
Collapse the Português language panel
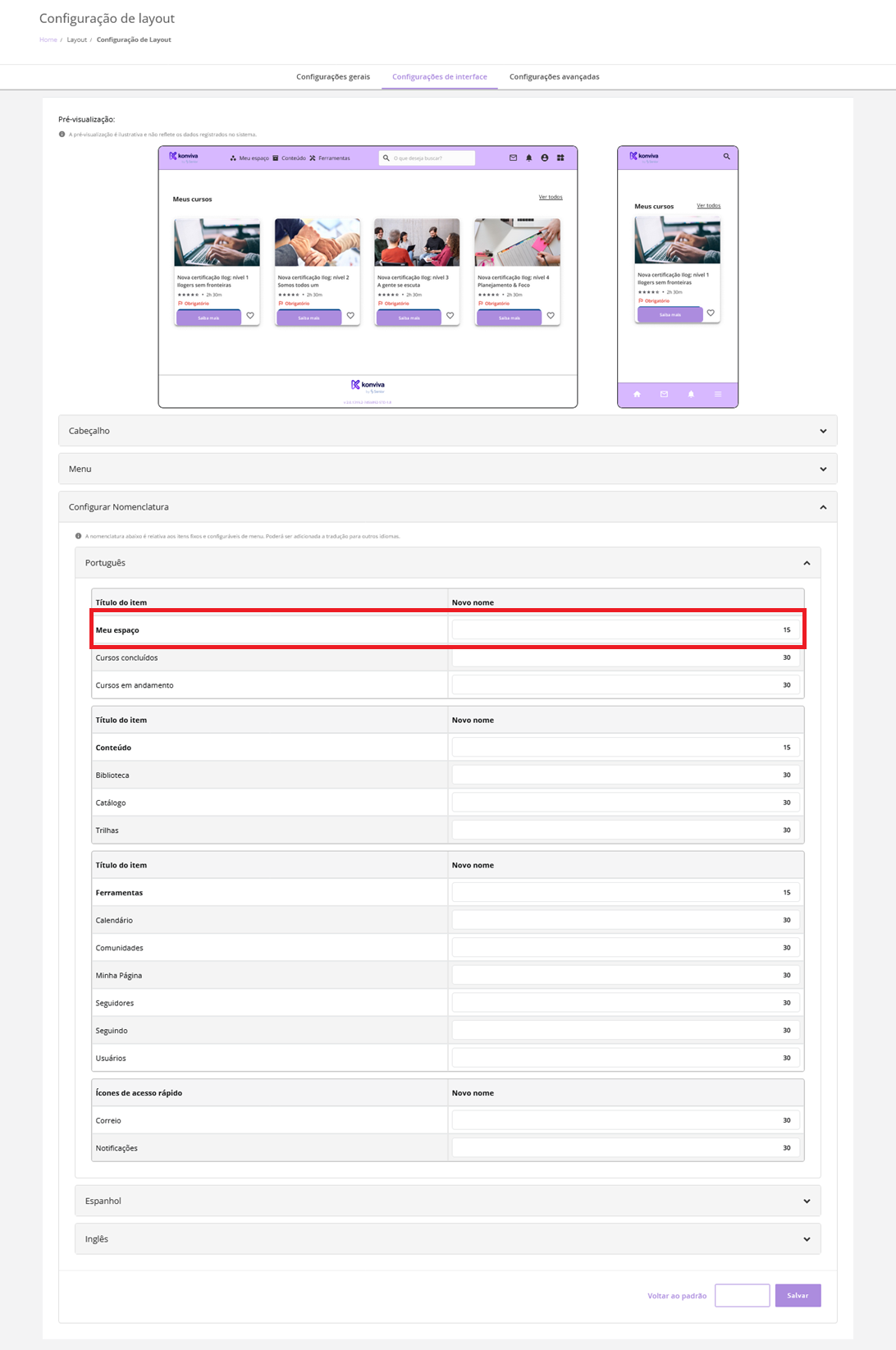[807, 563]
